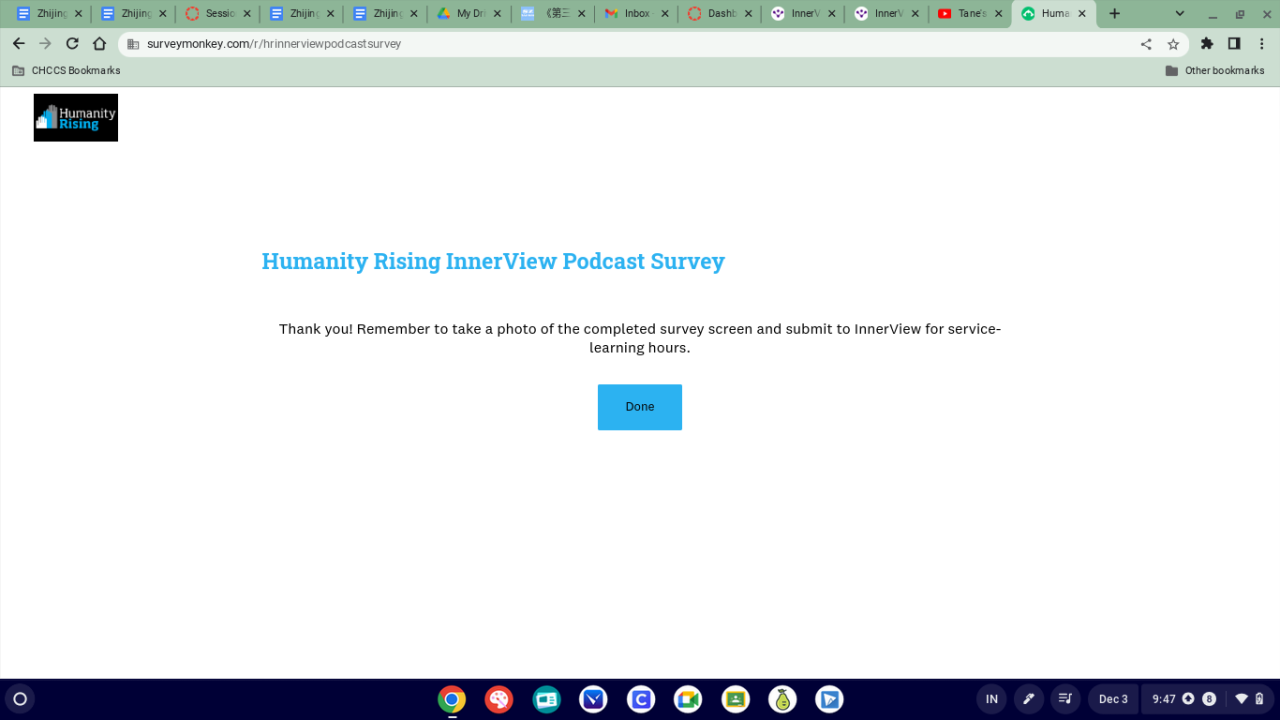The image size is (1280, 720).
Task: Close the Session tab
Action: pos(246,14)
